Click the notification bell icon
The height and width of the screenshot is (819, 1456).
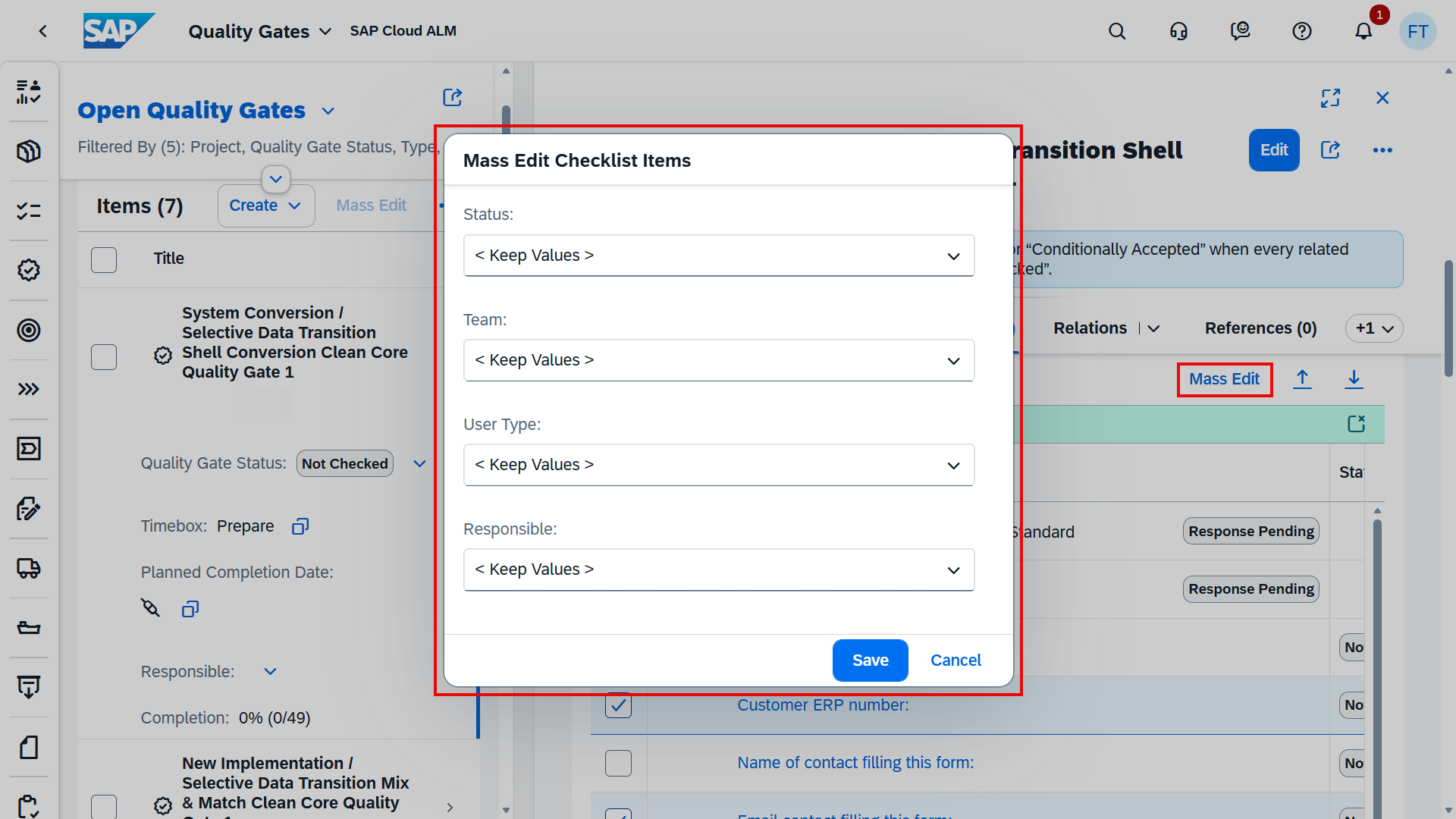tap(1363, 31)
